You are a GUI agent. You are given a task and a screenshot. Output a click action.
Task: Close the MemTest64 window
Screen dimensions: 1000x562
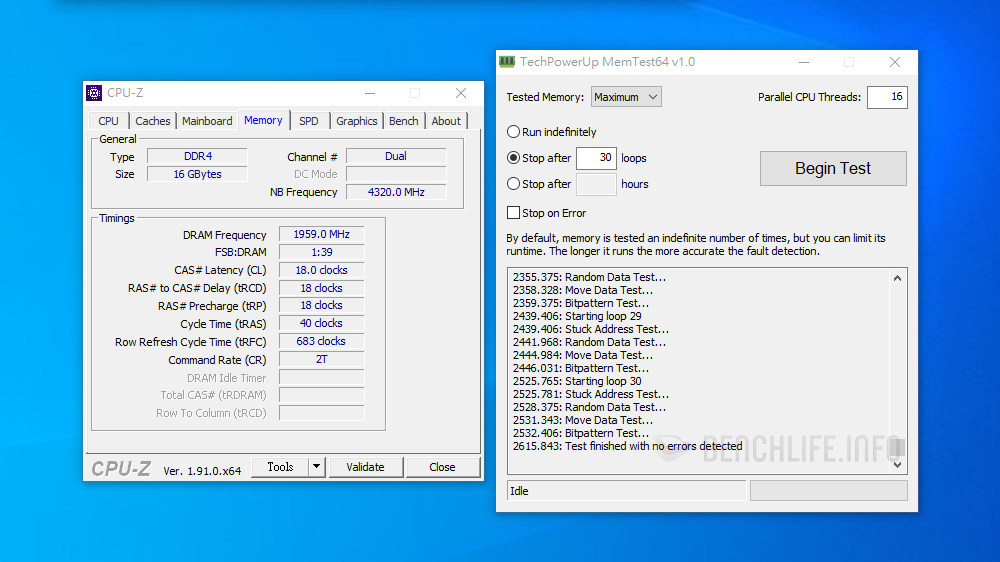(x=894, y=62)
